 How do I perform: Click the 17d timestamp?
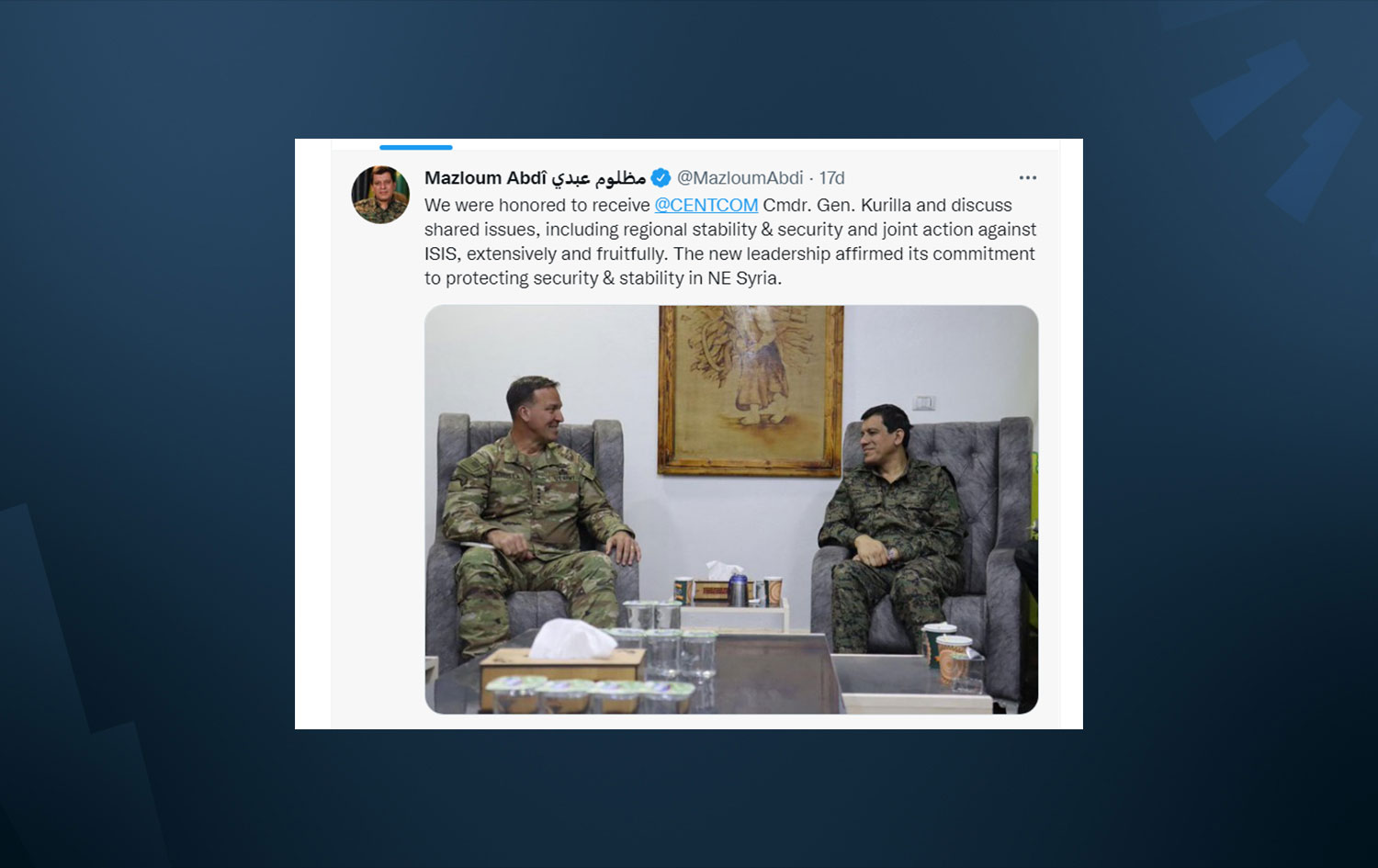831,178
